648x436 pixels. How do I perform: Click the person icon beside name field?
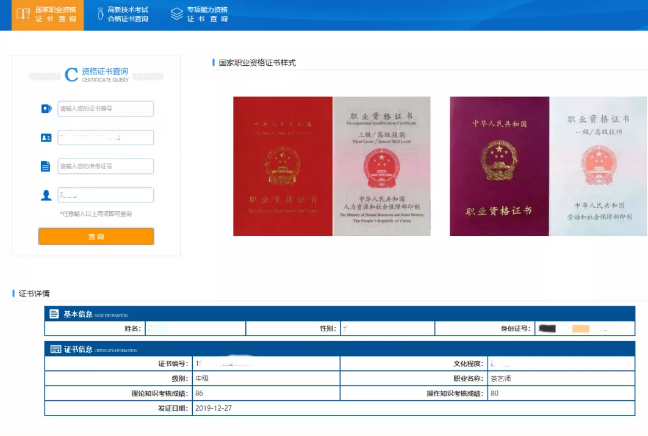[x=46, y=195]
